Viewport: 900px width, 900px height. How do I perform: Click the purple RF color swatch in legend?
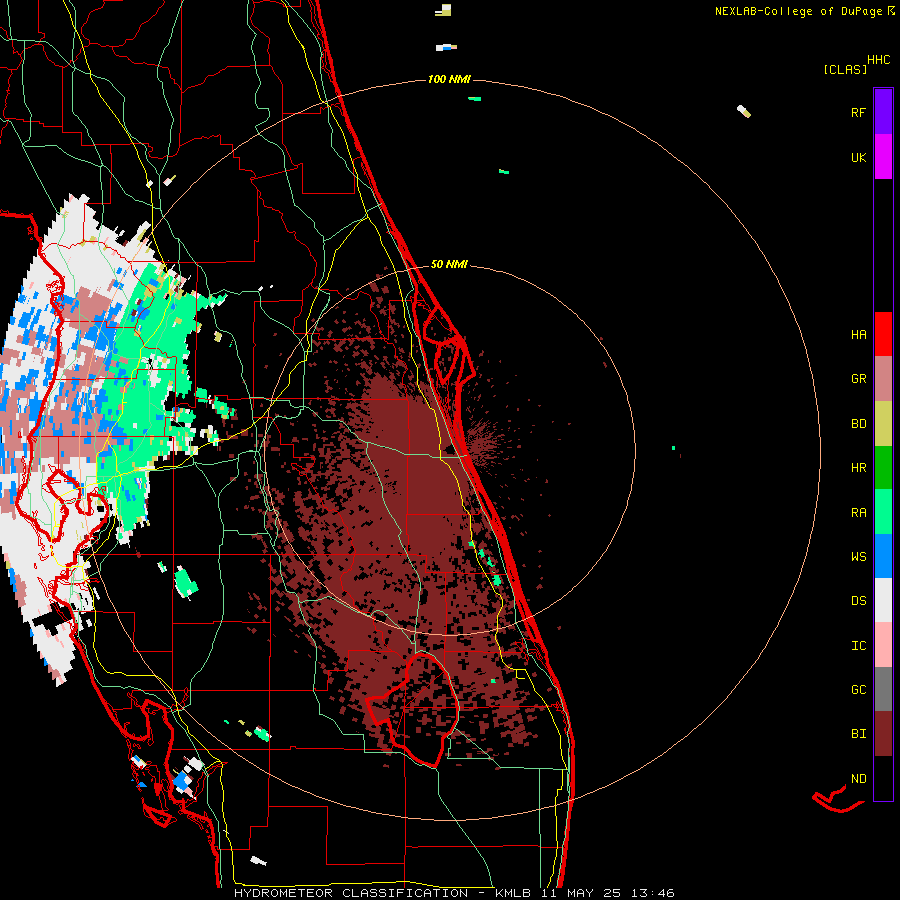click(x=883, y=112)
